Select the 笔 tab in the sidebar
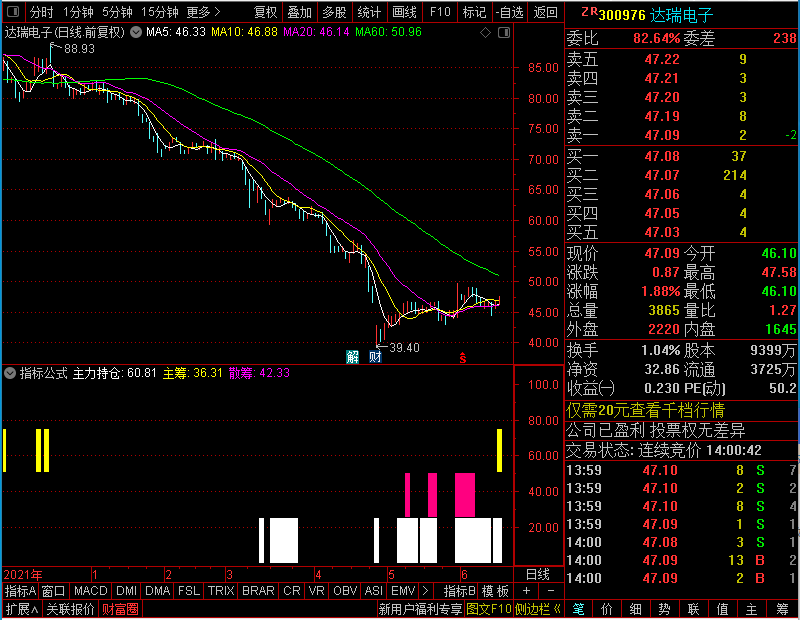Screen dimensions: 800x620 [578, 609]
